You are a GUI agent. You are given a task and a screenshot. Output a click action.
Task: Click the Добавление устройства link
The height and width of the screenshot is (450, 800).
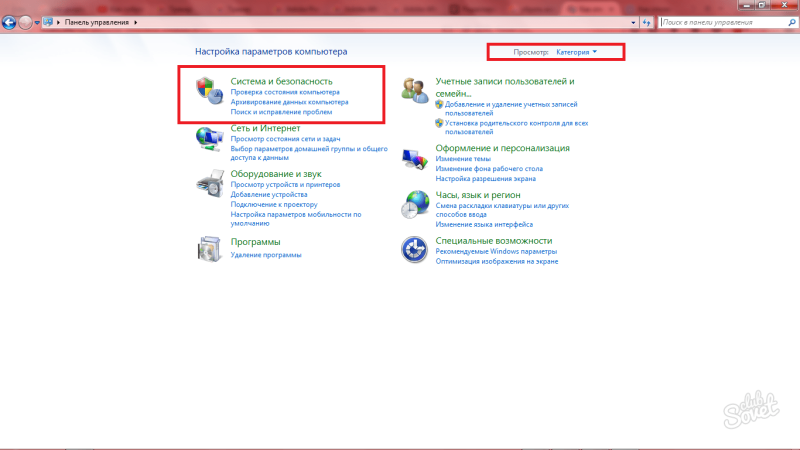pos(269,194)
